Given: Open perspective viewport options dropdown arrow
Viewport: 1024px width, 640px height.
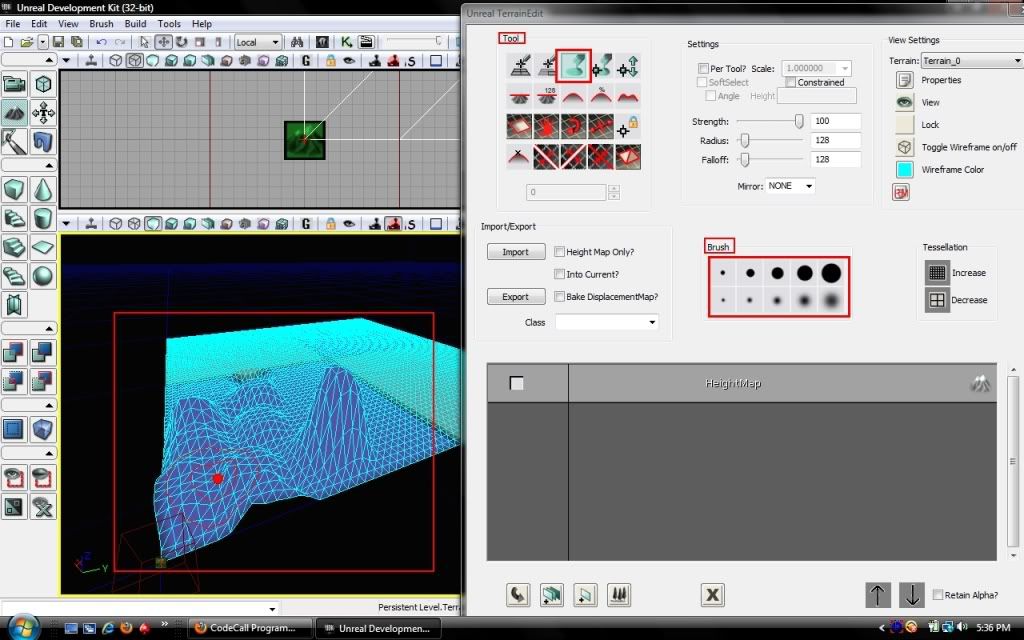Looking at the screenshot, I should tap(66, 223).
